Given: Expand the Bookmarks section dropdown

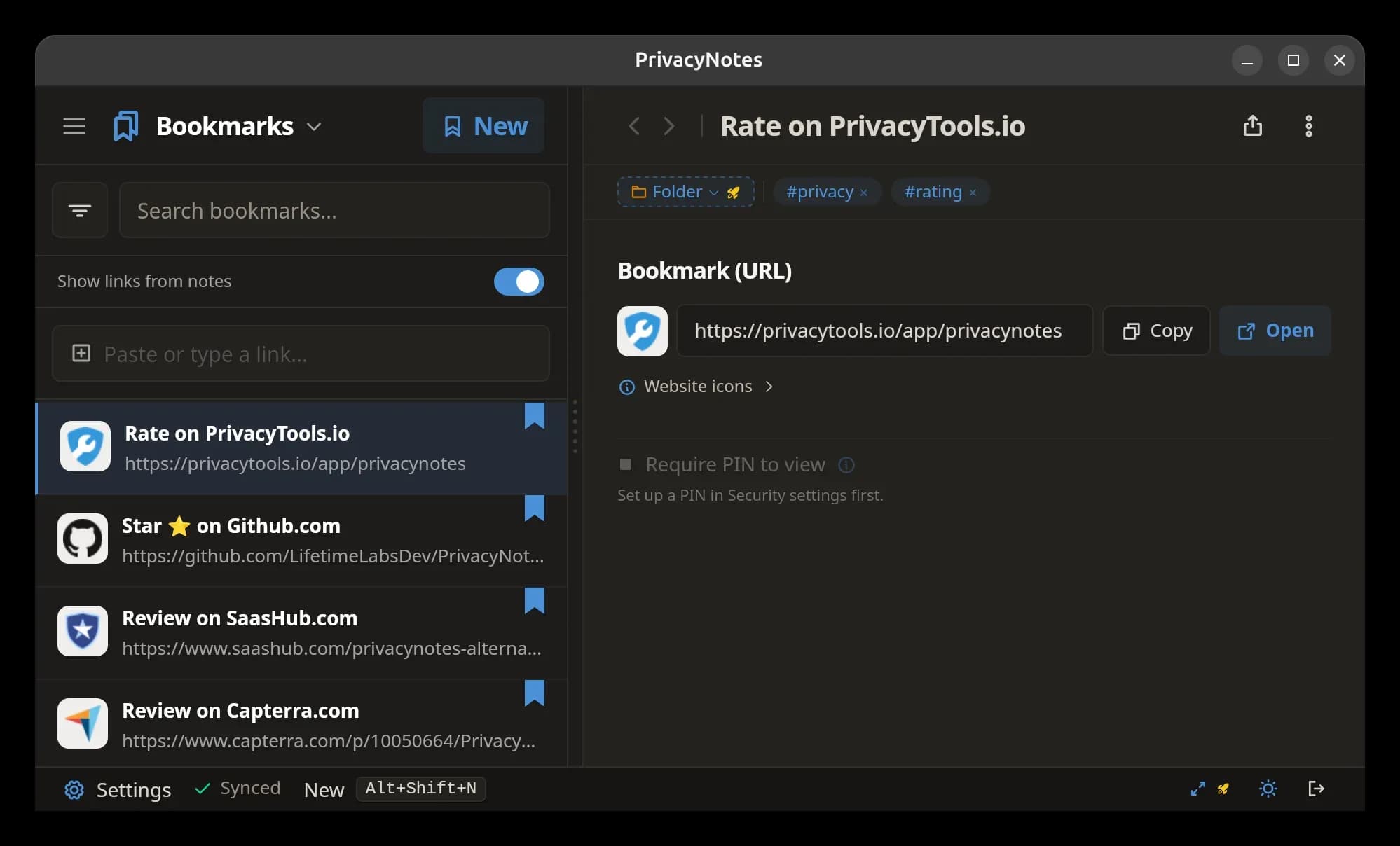Looking at the screenshot, I should point(314,127).
